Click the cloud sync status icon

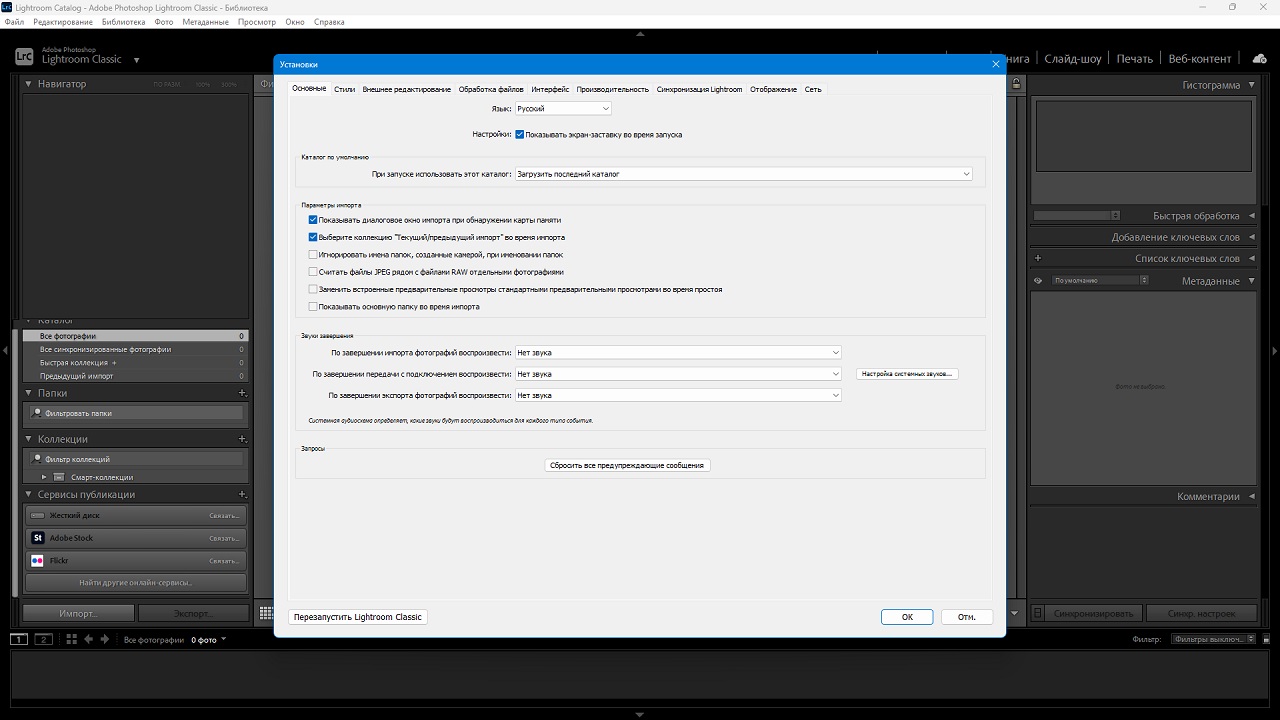click(1260, 59)
